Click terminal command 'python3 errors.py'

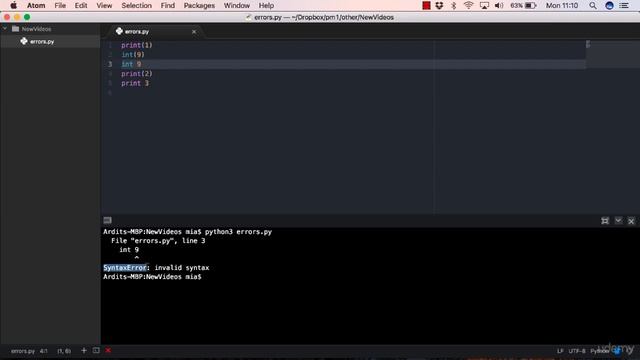(x=238, y=232)
